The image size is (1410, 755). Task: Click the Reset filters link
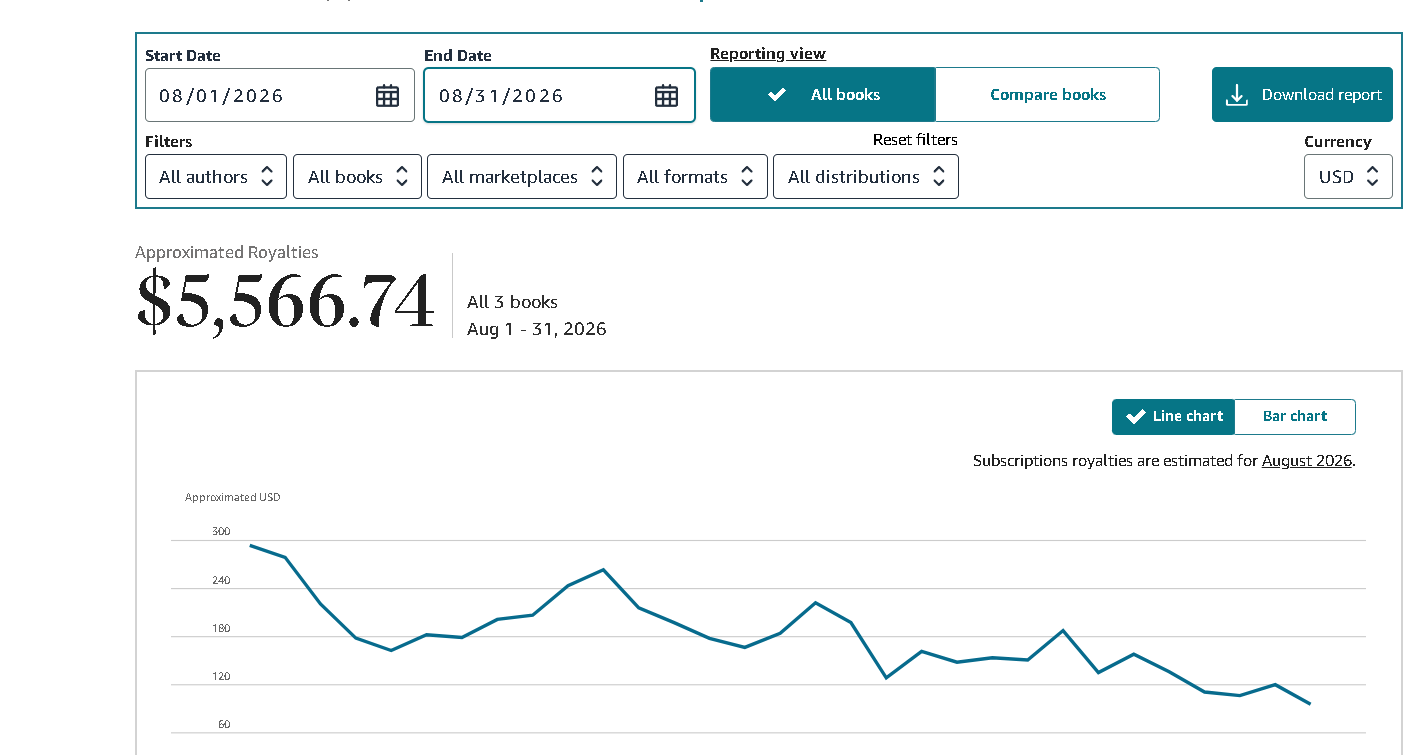(x=915, y=140)
